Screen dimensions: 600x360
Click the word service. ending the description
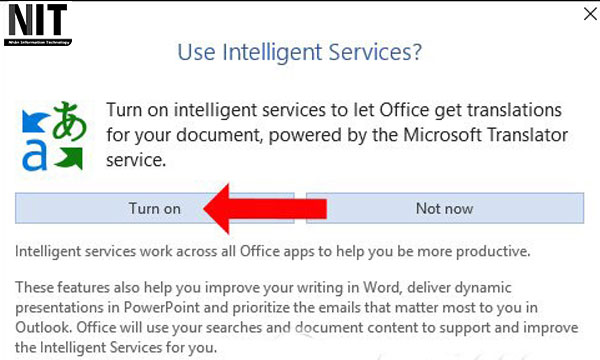point(136,160)
